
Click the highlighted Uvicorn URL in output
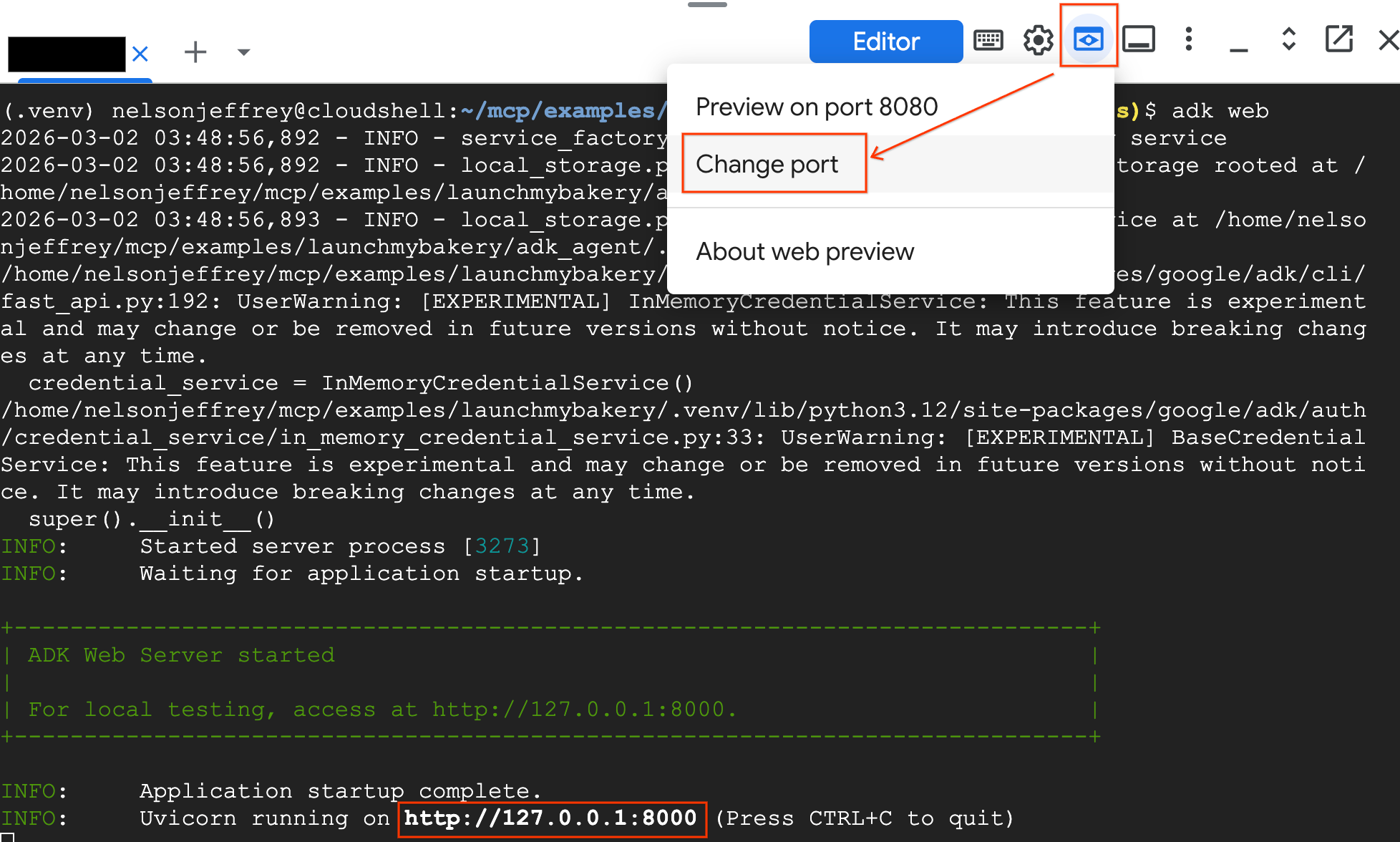tap(551, 818)
